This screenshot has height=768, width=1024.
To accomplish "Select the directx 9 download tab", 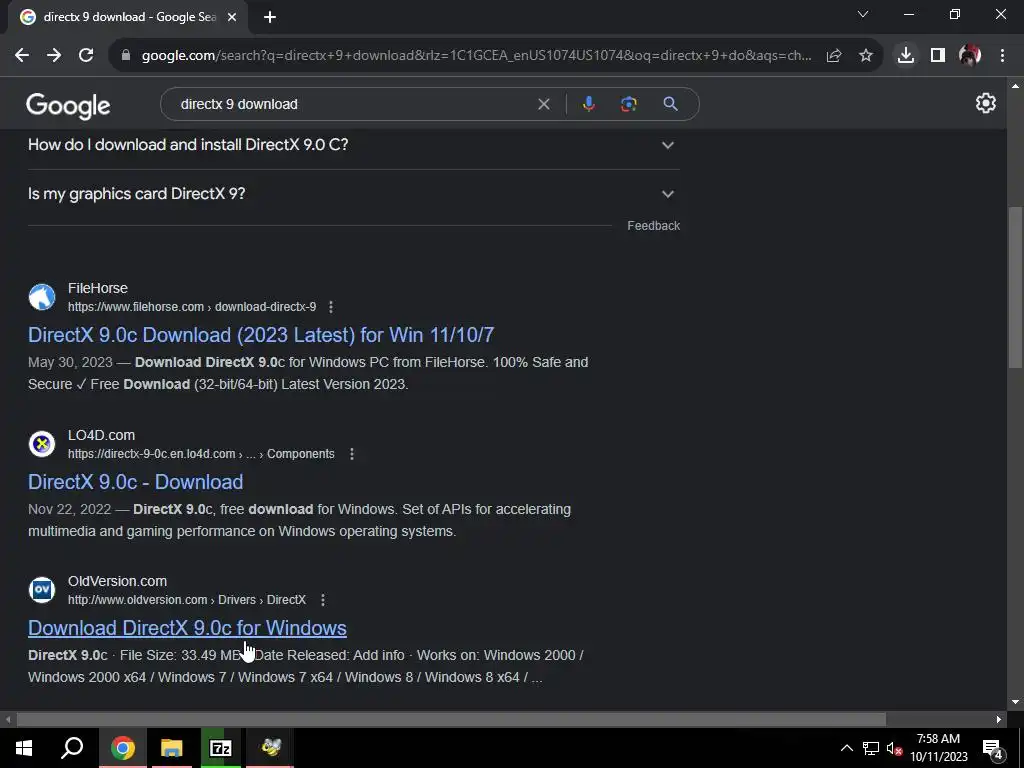I will [x=128, y=17].
